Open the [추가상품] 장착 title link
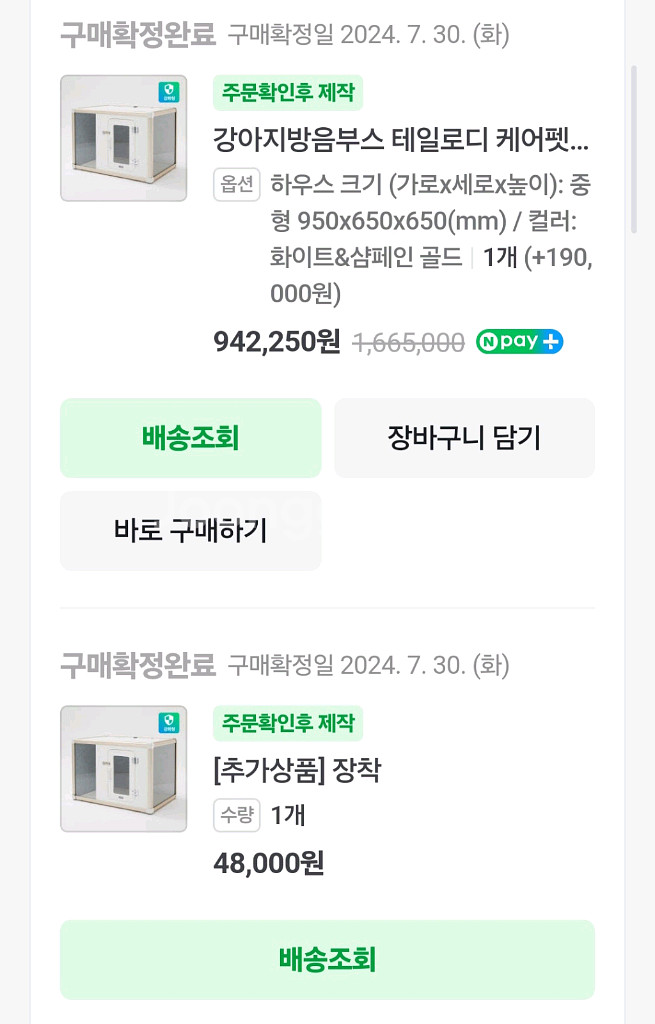Screen dimensions: 655x1024 [297, 770]
